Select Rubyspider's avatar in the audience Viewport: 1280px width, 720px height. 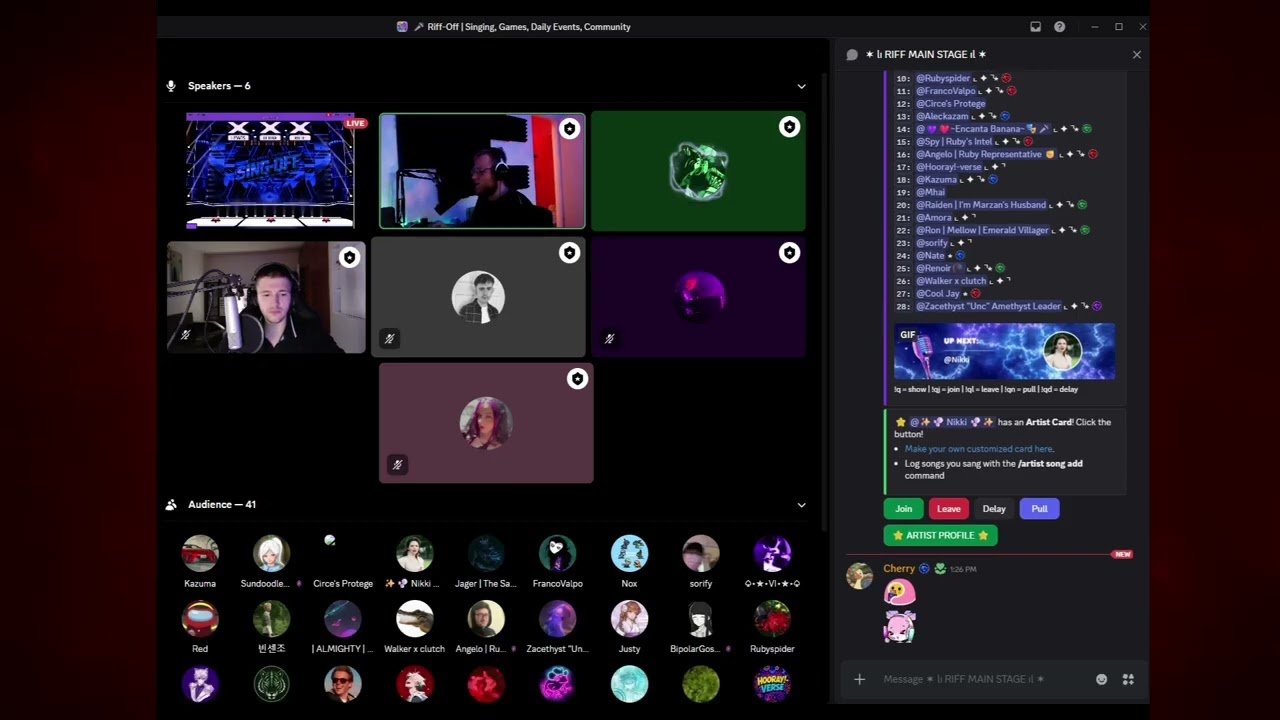(772, 619)
